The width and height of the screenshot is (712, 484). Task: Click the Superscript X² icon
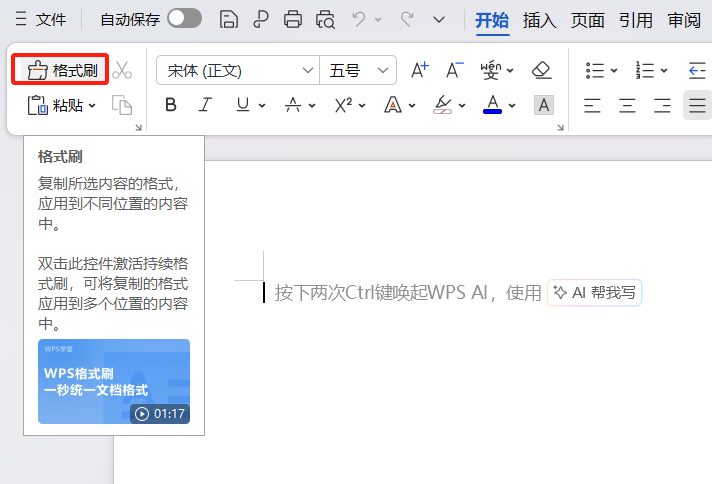click(x=343, y=105)
